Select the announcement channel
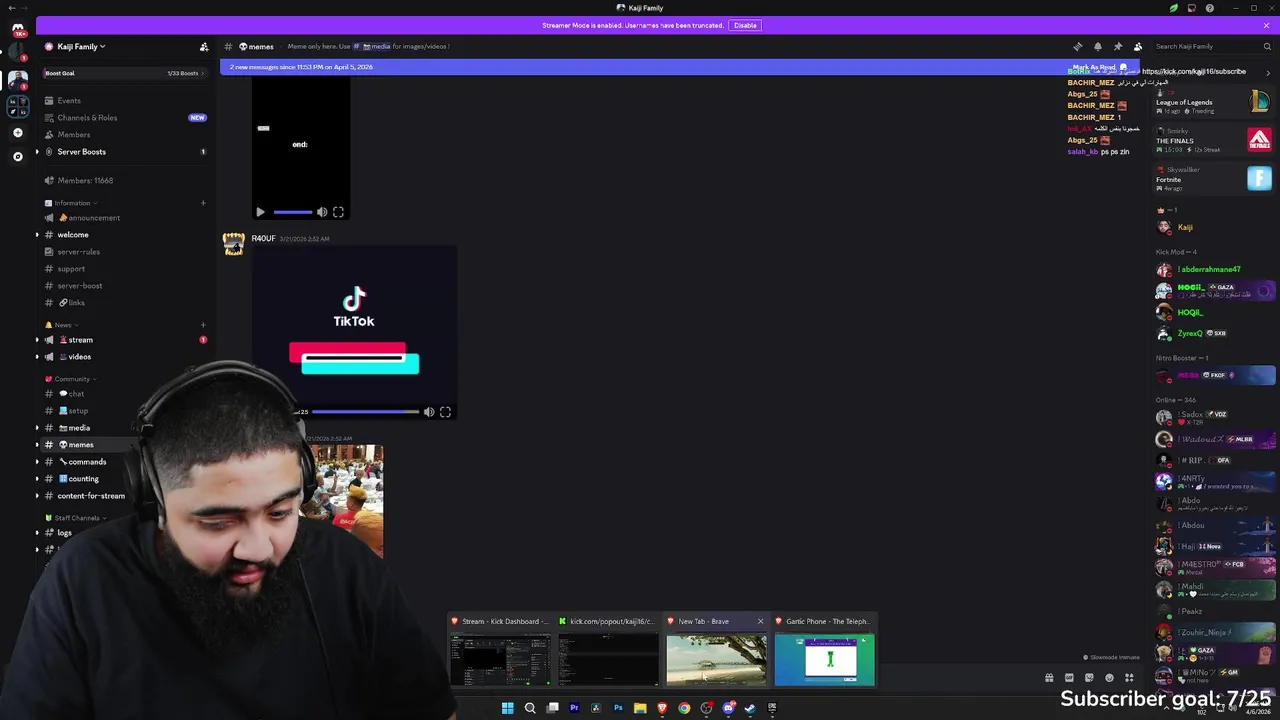 coord(124,218)
